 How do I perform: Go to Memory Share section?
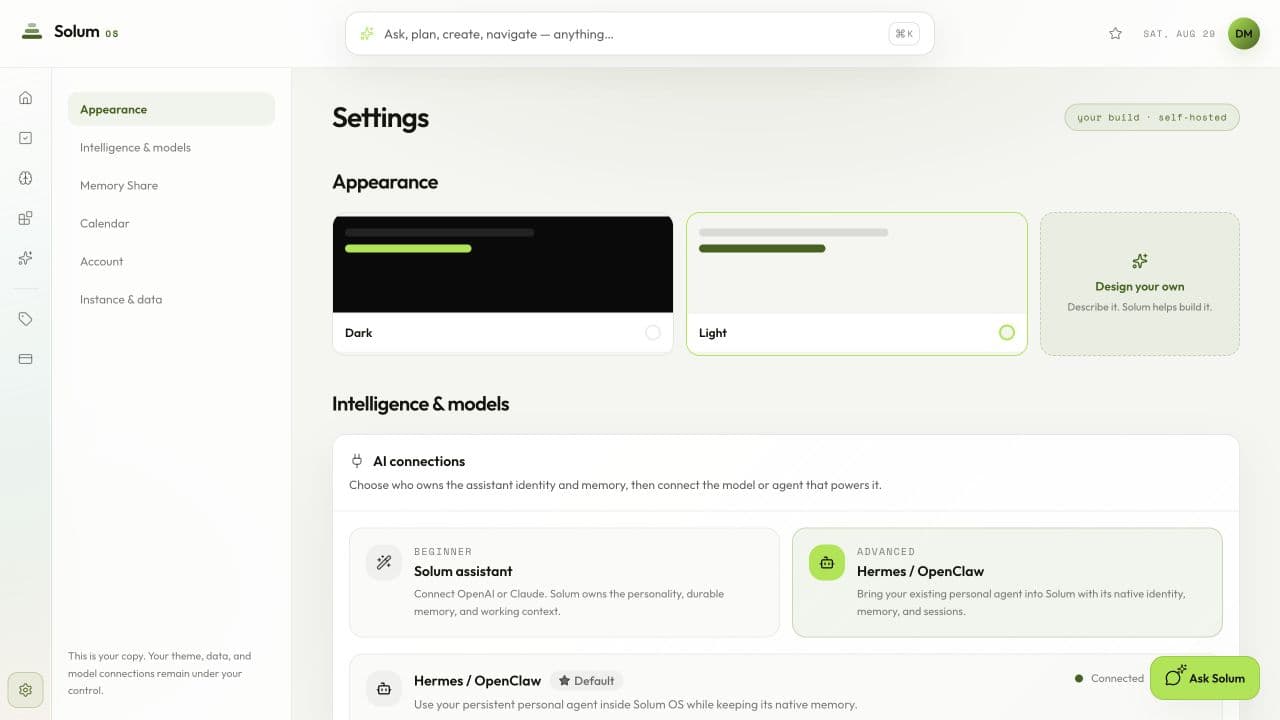click(171, 185)
